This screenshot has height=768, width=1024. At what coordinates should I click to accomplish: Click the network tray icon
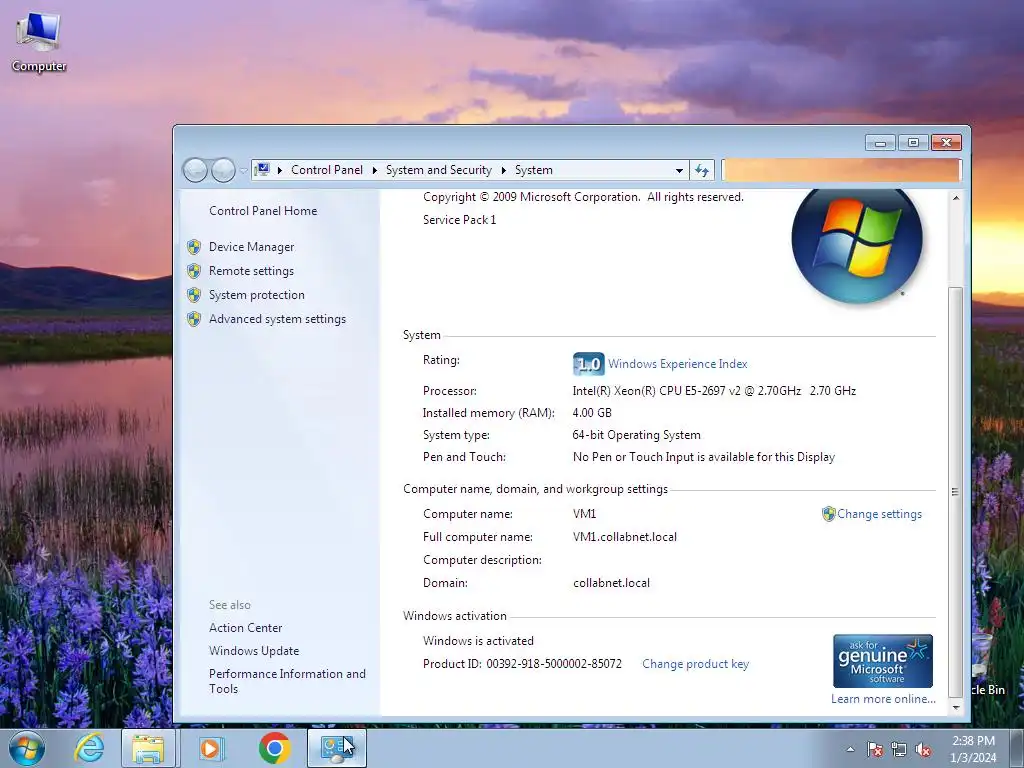[x=899, y=749]
